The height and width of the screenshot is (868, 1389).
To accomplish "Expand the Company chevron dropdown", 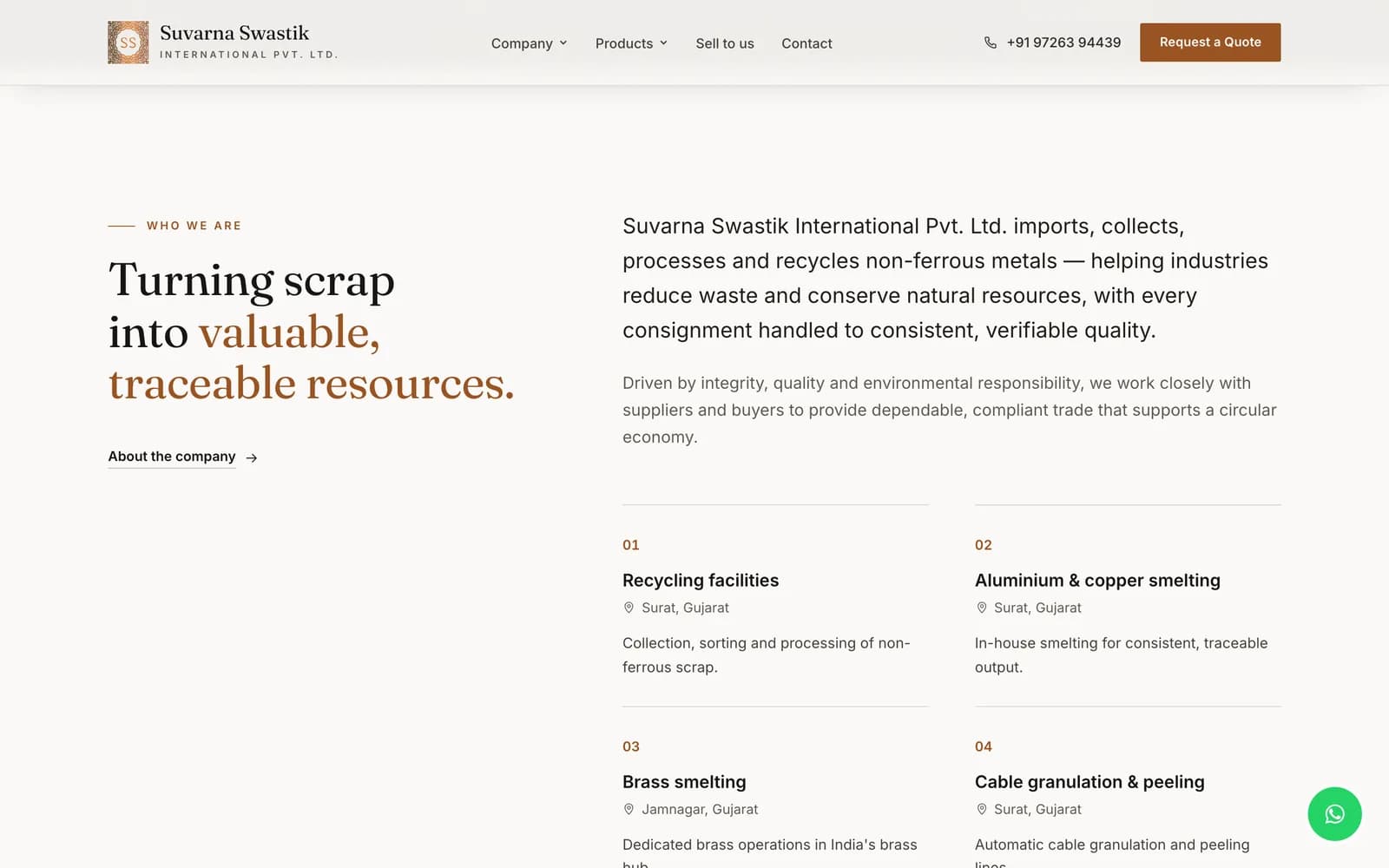I will [563, 43].
